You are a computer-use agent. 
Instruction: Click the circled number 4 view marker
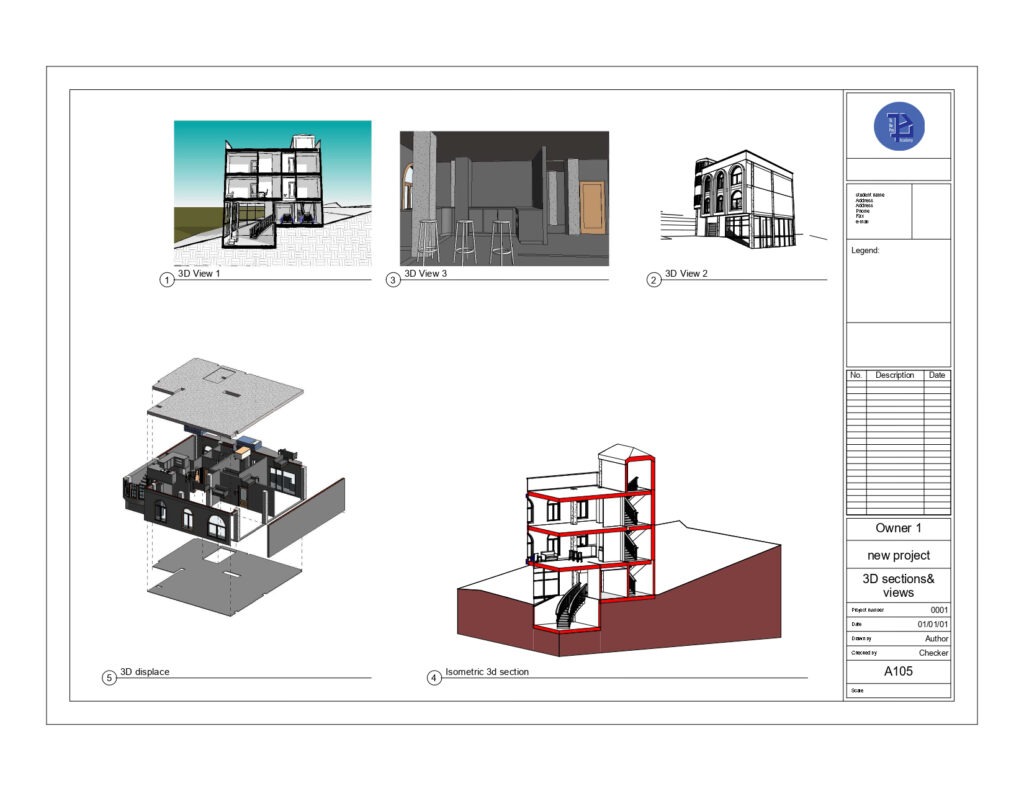(x=434, y=678)
